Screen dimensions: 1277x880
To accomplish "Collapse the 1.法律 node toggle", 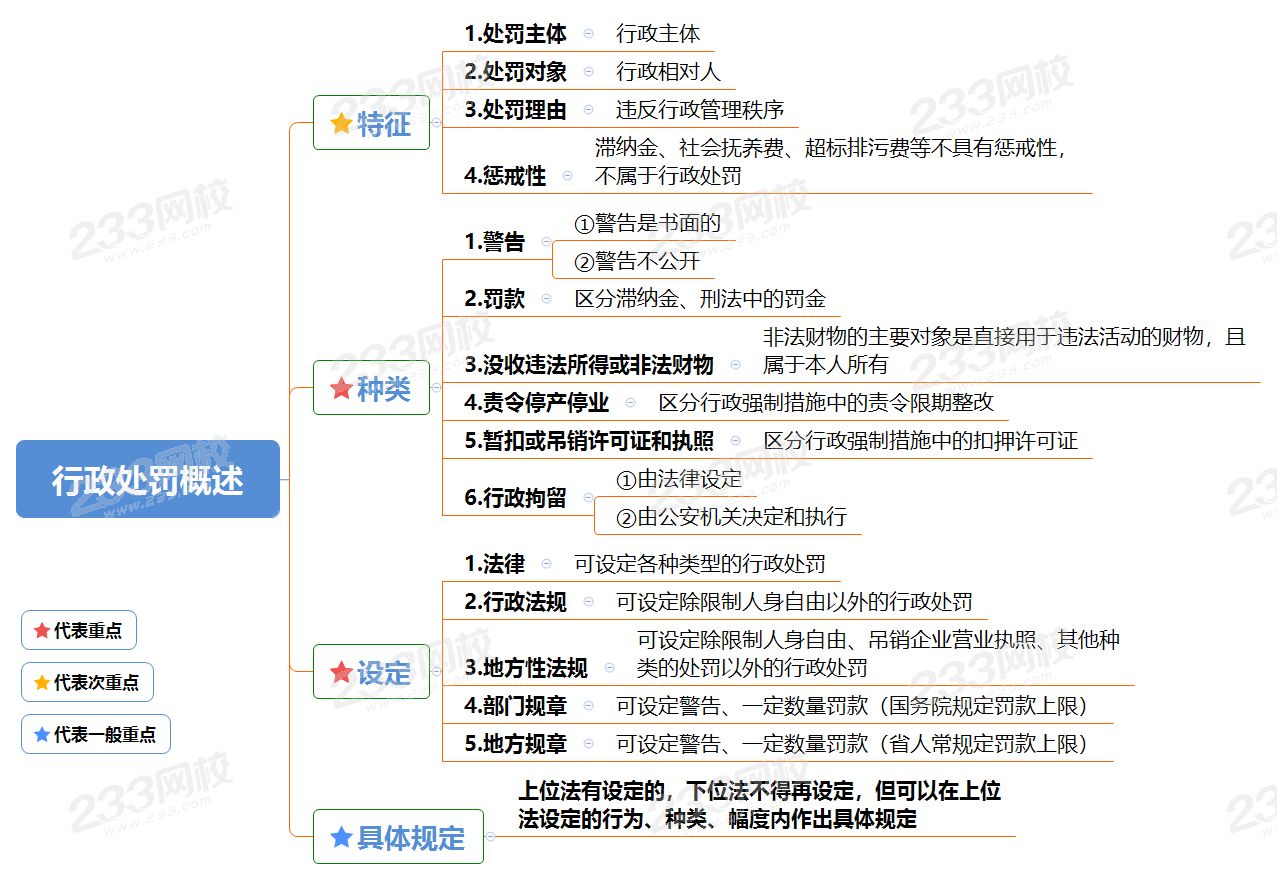I will (x=546, y=563).
